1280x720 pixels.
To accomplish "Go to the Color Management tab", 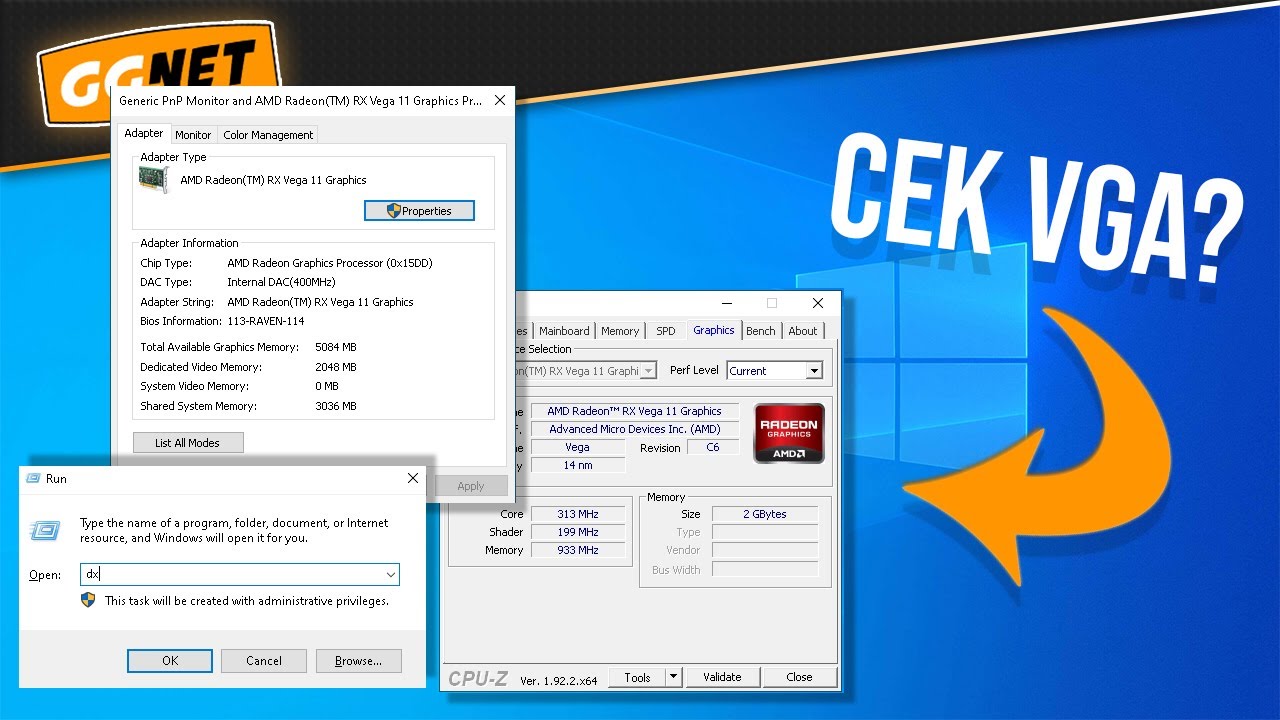I will 268,135.
